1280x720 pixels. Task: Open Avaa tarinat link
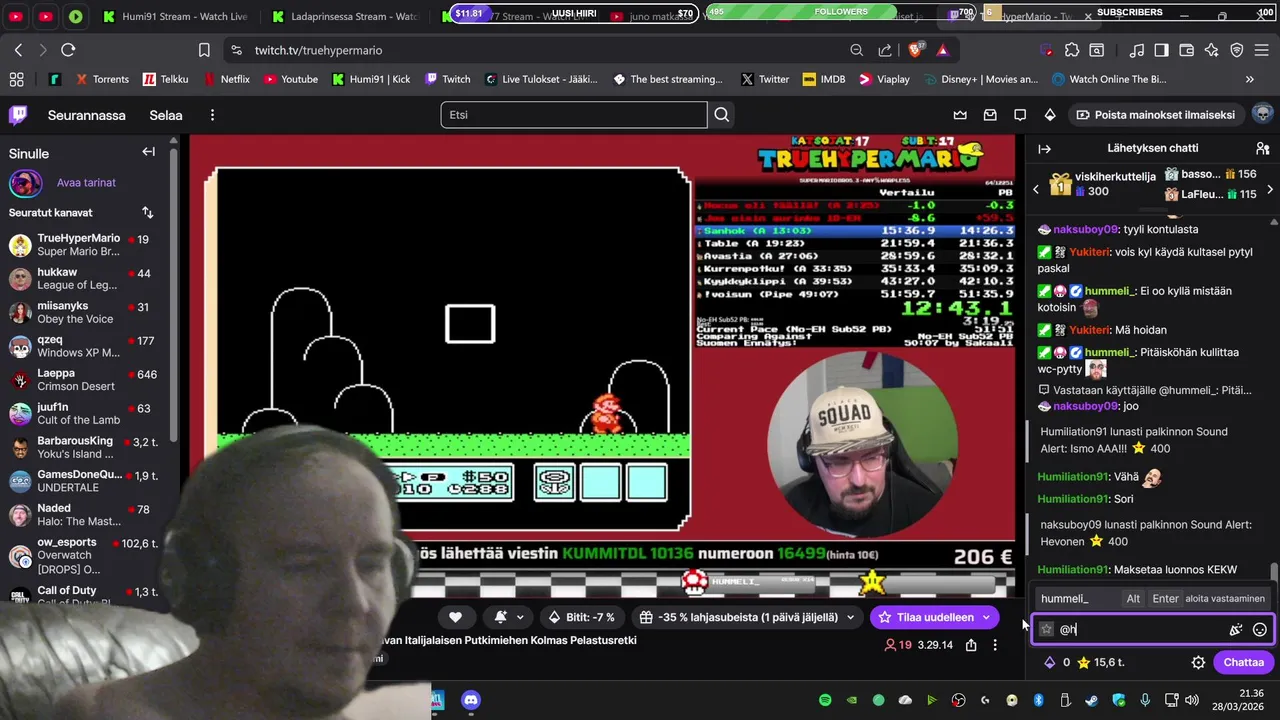point(86,183)
